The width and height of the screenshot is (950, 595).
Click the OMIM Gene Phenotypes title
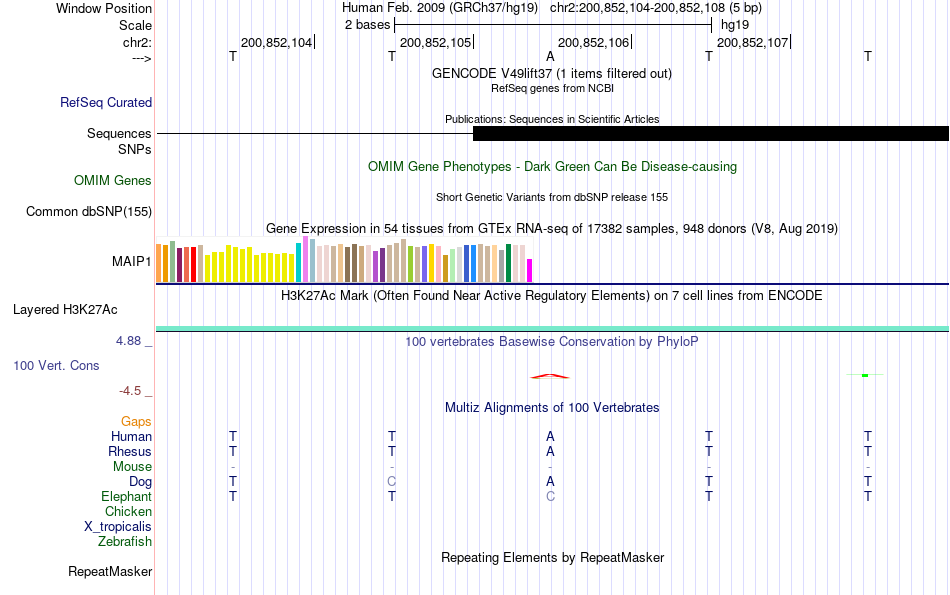(553, 167)
